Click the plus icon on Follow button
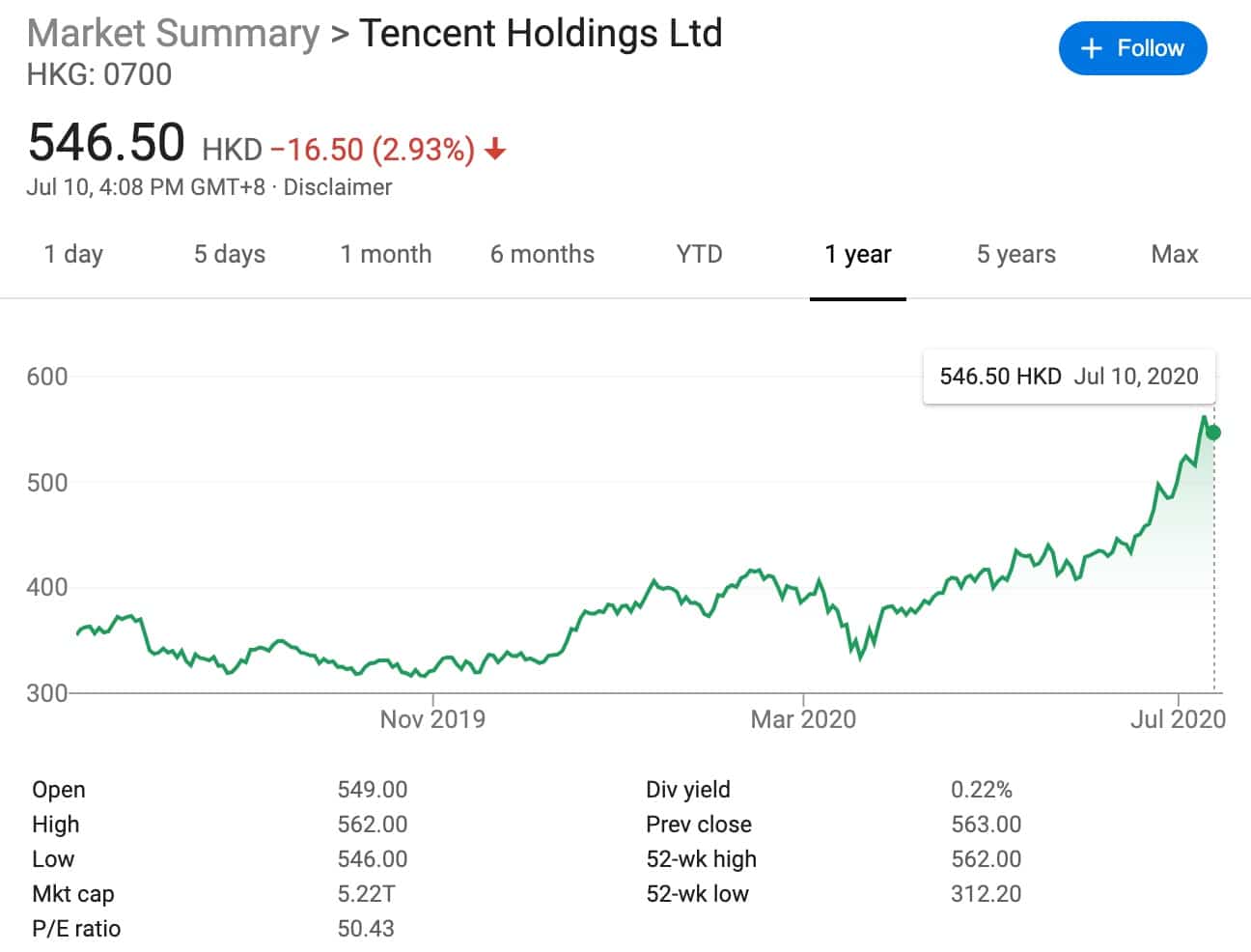The height and width of the screenshot is (952, 1251). [1092, 47]
